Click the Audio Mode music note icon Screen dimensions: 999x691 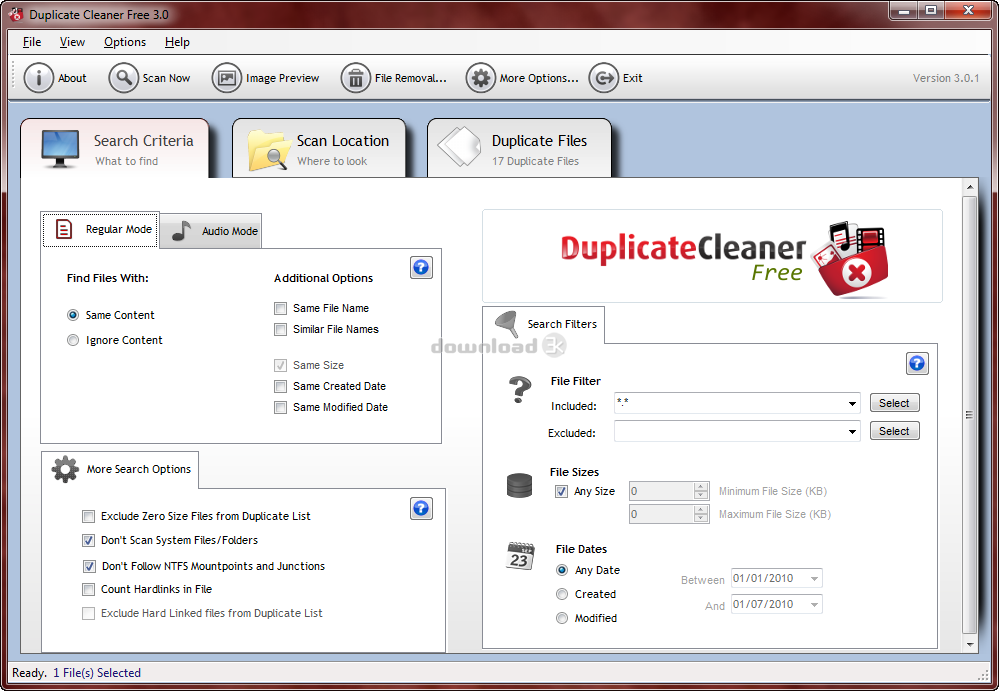(x=182, y=231)
